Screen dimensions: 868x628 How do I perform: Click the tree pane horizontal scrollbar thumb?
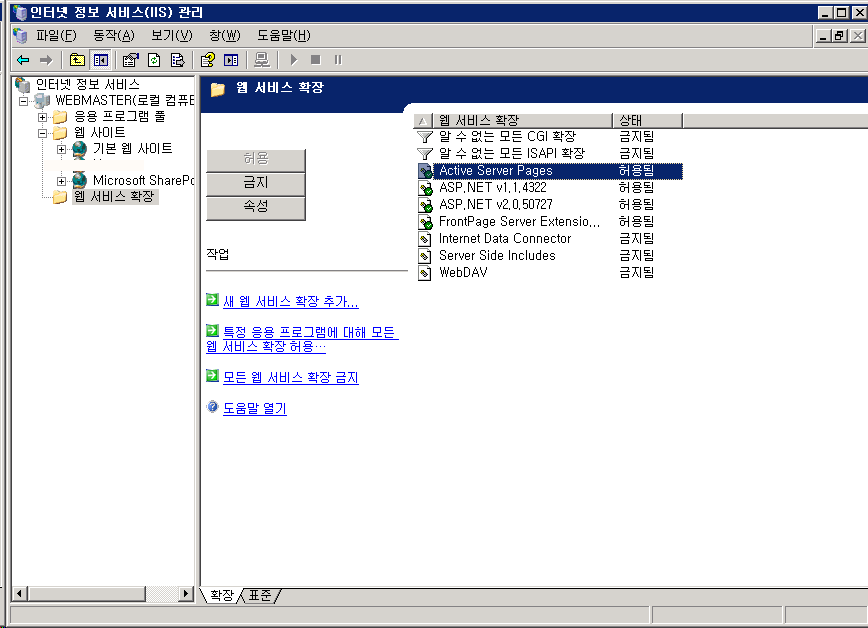[x=86, y=594]
